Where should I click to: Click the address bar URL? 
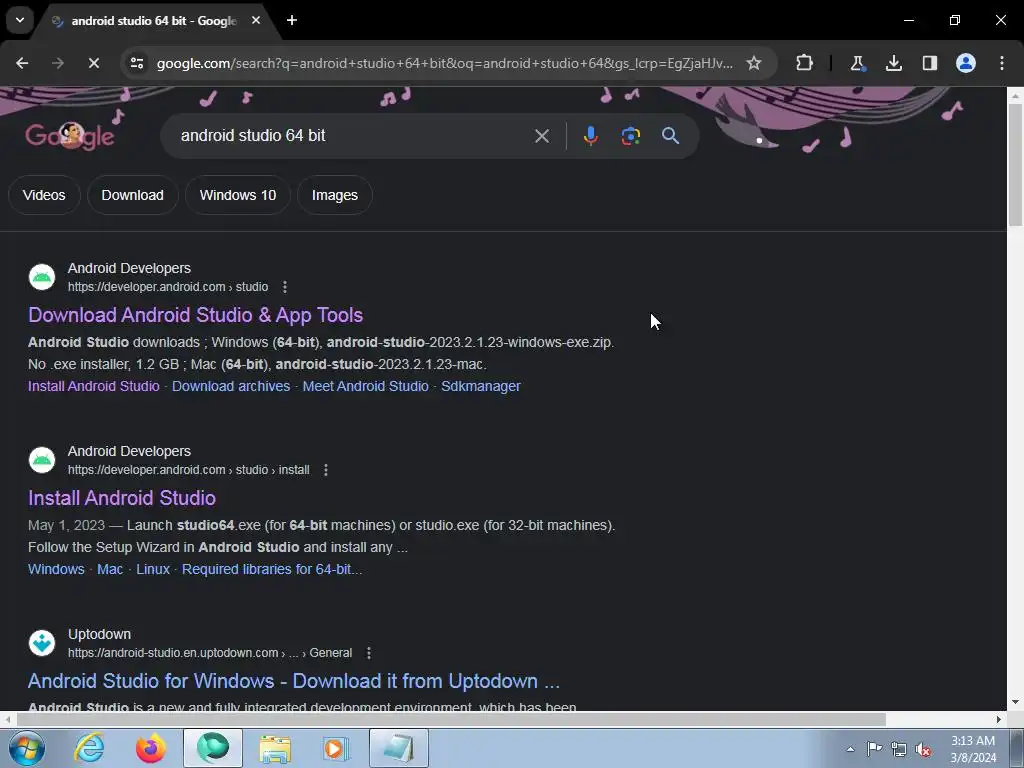[444, 63]
